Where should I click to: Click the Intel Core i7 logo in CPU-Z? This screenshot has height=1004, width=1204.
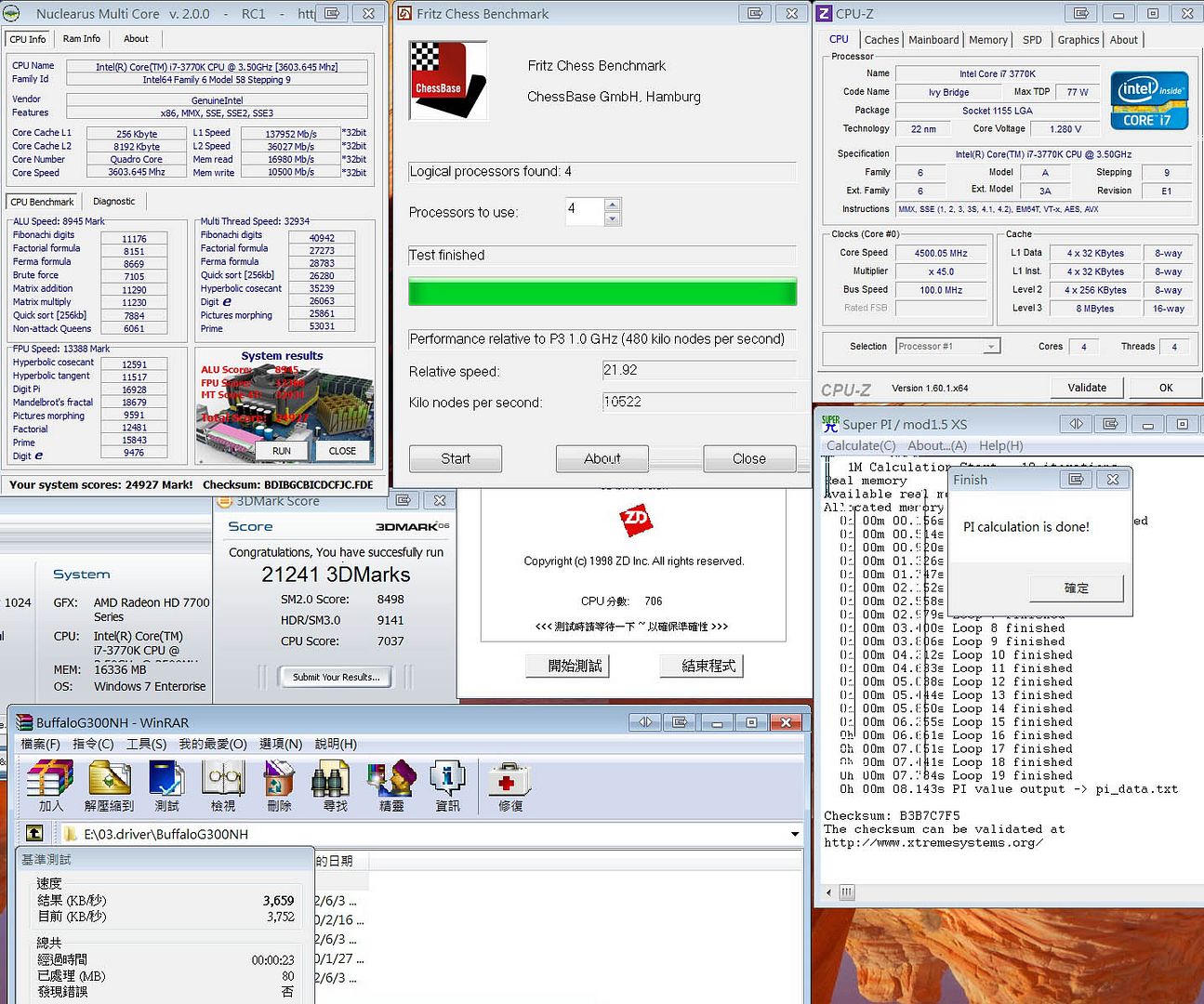coord(1150,99)
